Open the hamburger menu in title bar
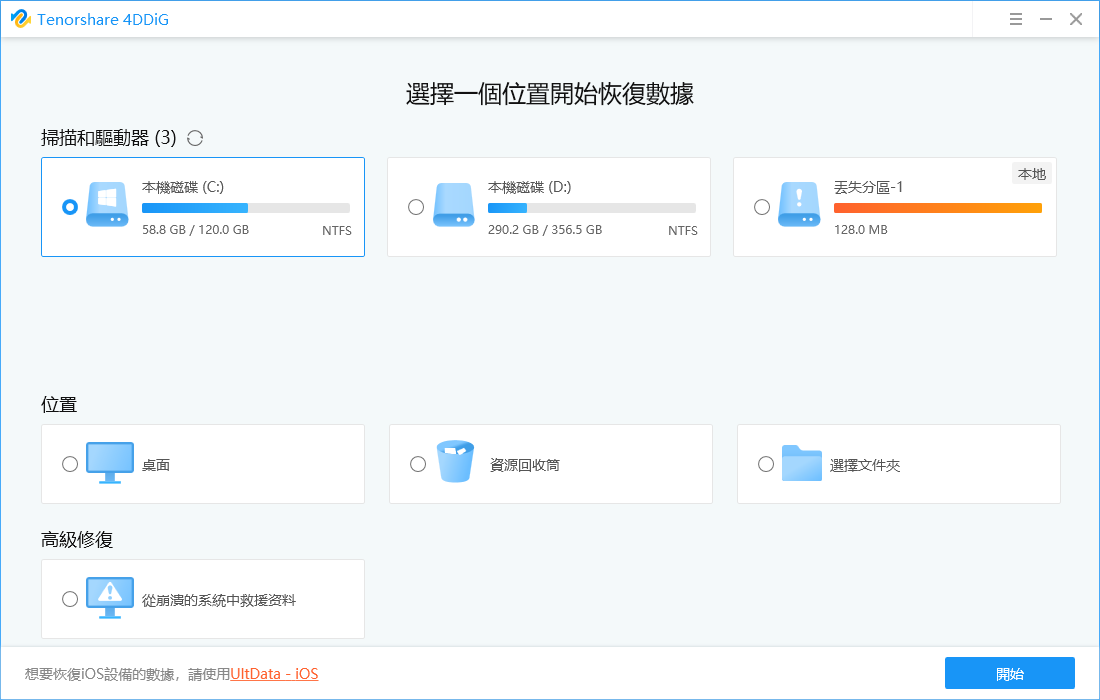The height and width of the screenshot is (700, 1100). [1016, 19]
